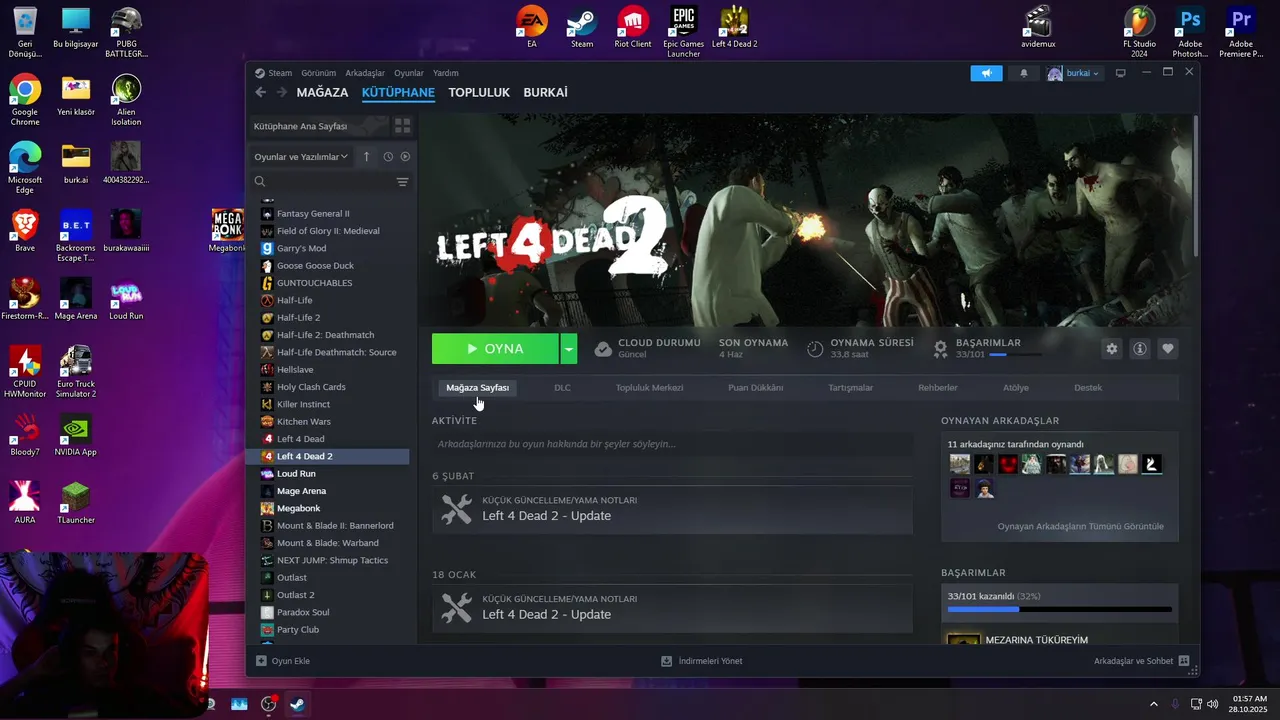Open Epic Games Launcher desktop icon
Viewport: 1280px width, 720px height.
tap(683, 32)
